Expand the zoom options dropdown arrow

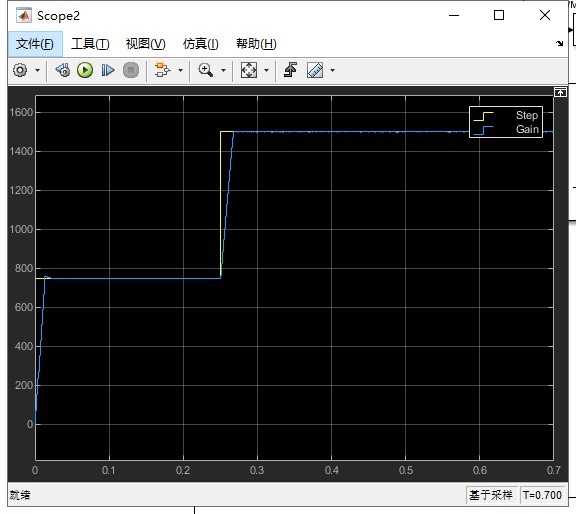223,70
